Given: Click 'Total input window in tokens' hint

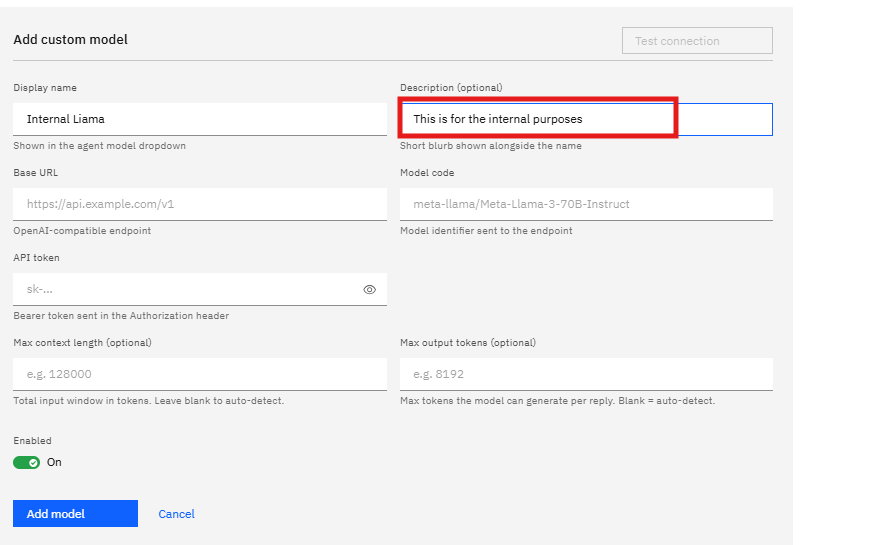Looking at the screenshot, I should [x=148, y=400].
